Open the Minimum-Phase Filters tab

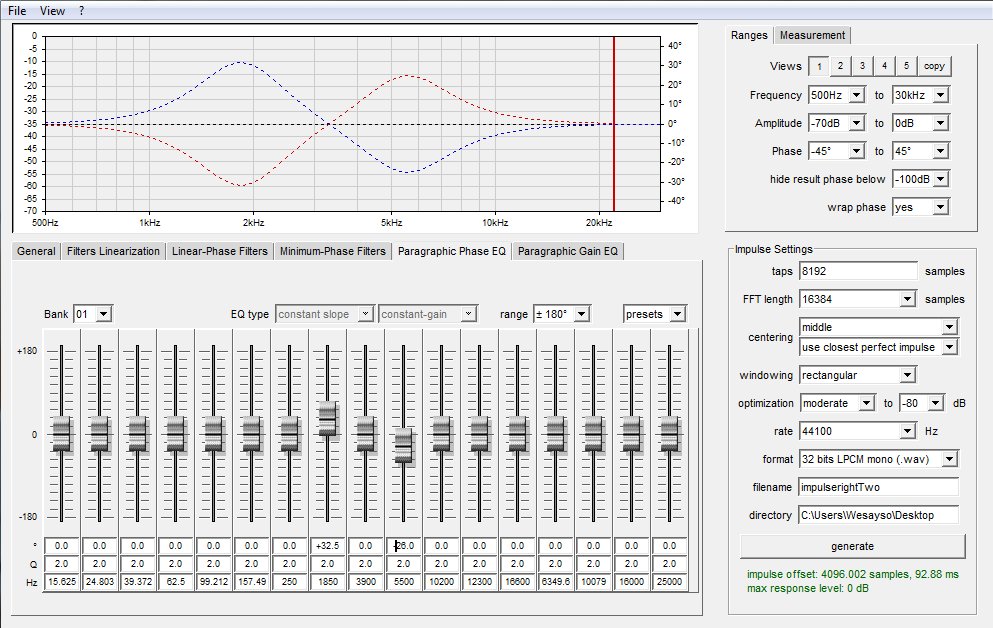coord(332,251)
